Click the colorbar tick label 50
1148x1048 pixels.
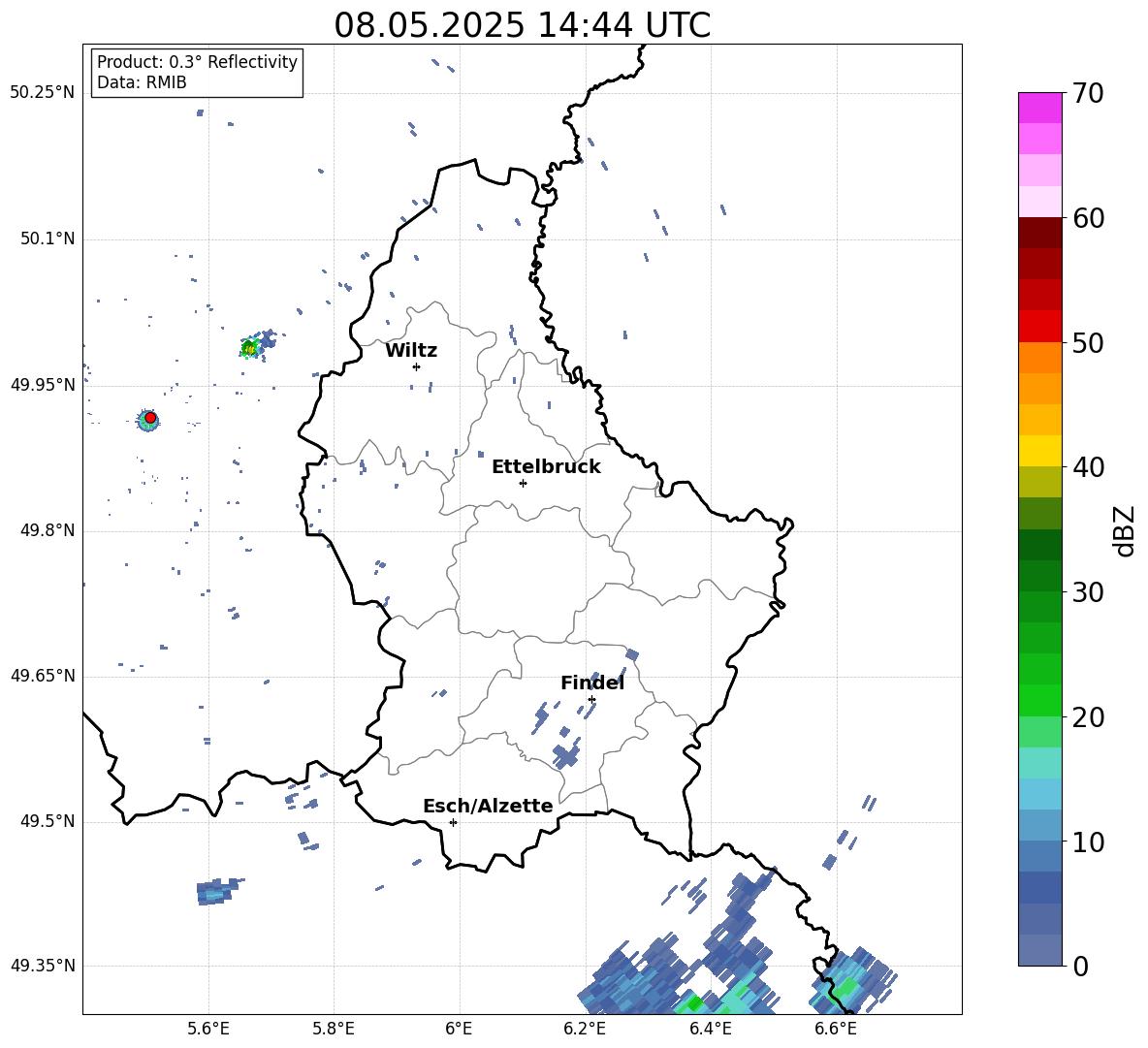[1088, 342]
